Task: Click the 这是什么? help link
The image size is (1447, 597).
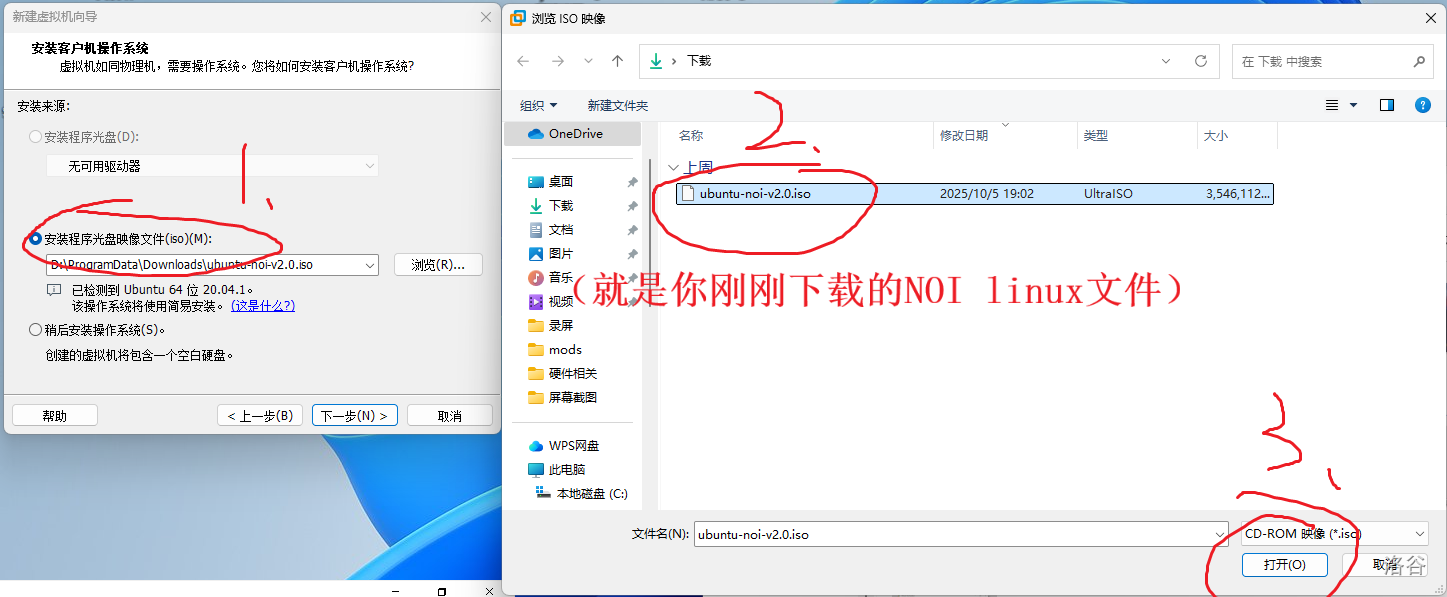Action: pos(262,306)
